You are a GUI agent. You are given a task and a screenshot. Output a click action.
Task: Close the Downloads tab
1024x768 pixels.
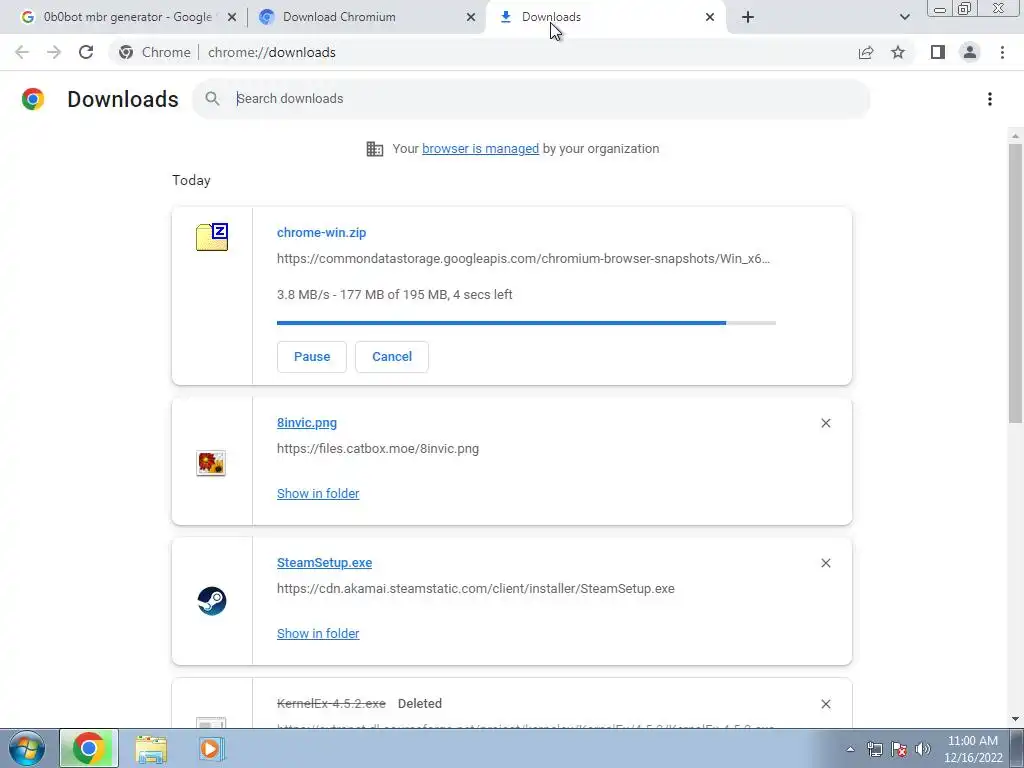pos(710,17)
